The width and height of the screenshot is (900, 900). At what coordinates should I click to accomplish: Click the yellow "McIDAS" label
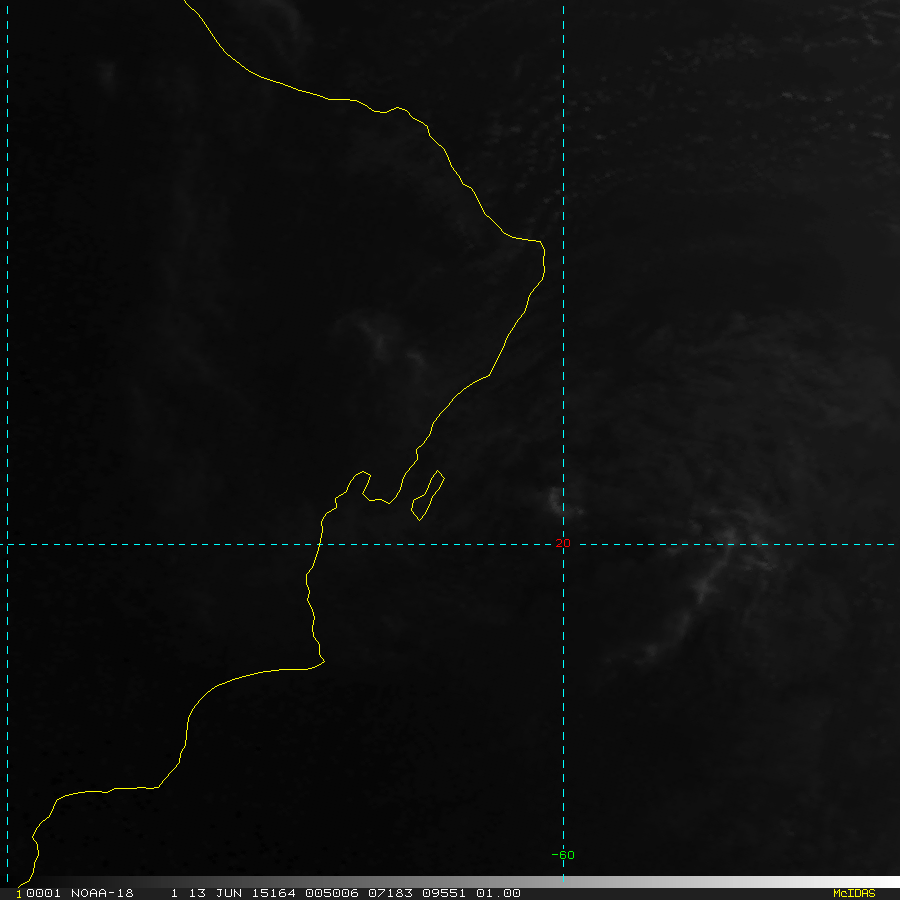point(854,893)
